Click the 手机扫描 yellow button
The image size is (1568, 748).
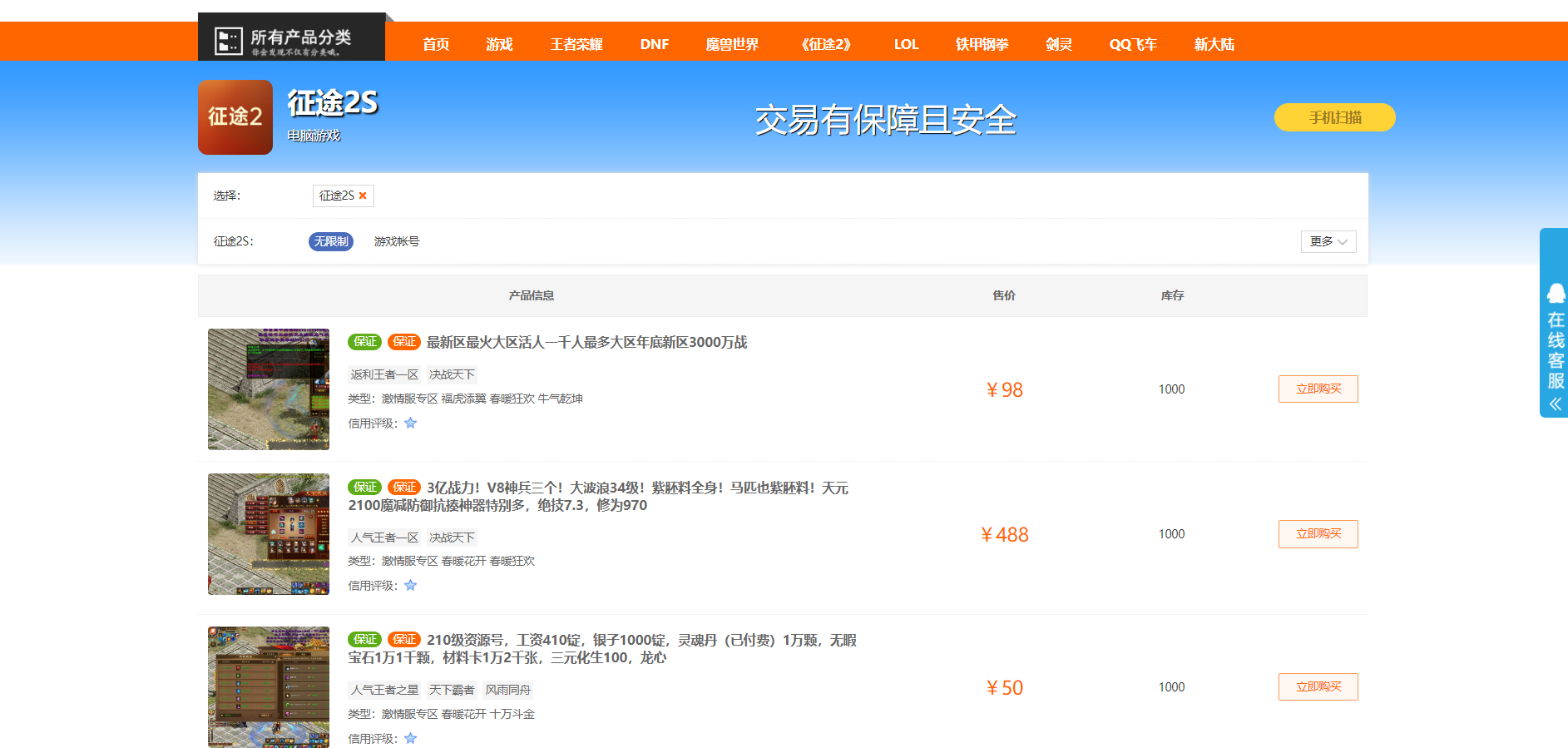coord(1334,117)
